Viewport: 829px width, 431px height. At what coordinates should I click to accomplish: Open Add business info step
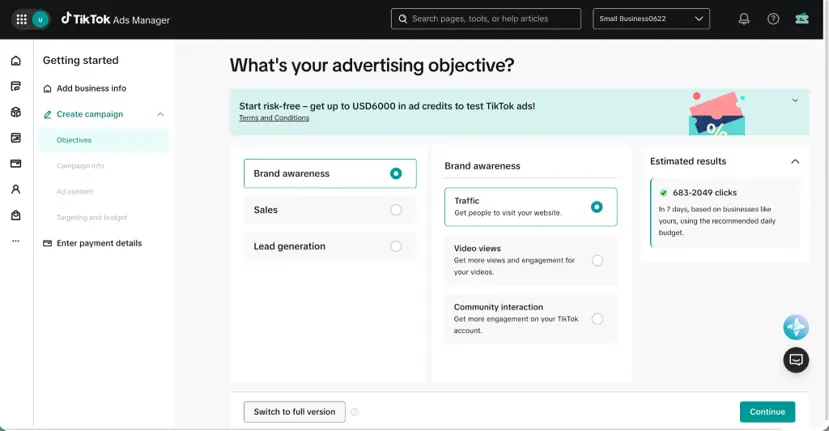click(x=85, y=88)
